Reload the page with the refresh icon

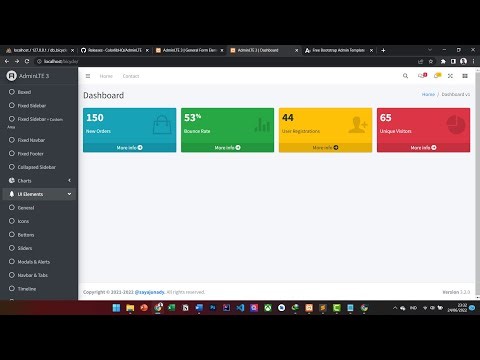click(x=27, y=61)
